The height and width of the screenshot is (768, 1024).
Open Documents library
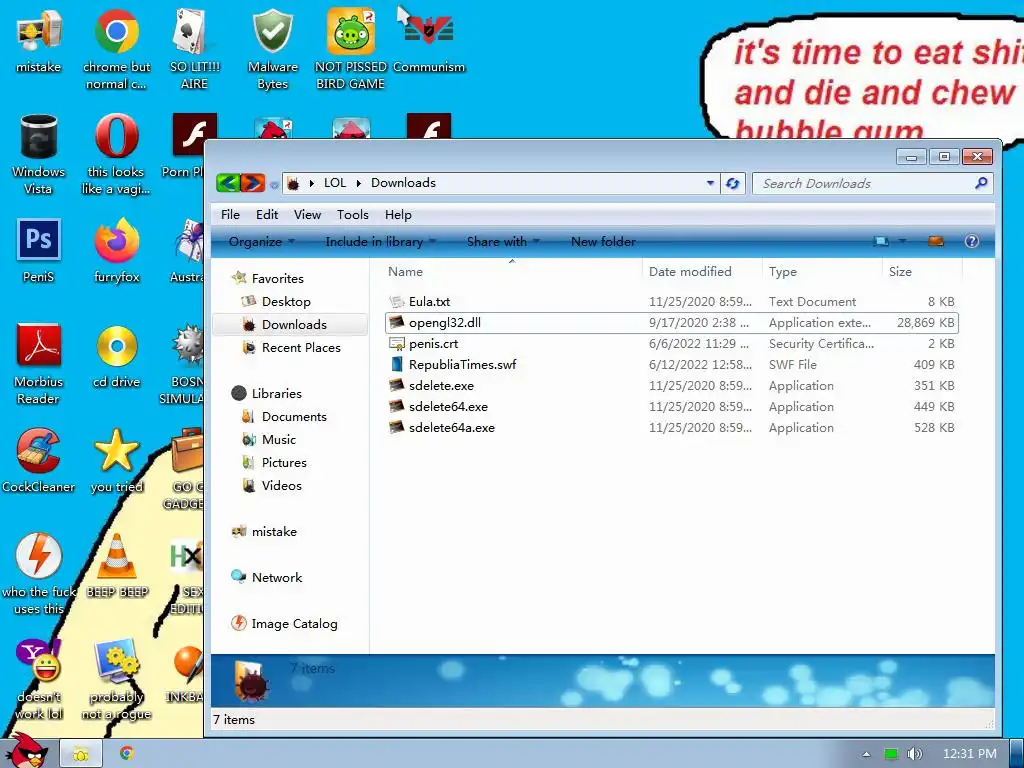click(294, 417)
